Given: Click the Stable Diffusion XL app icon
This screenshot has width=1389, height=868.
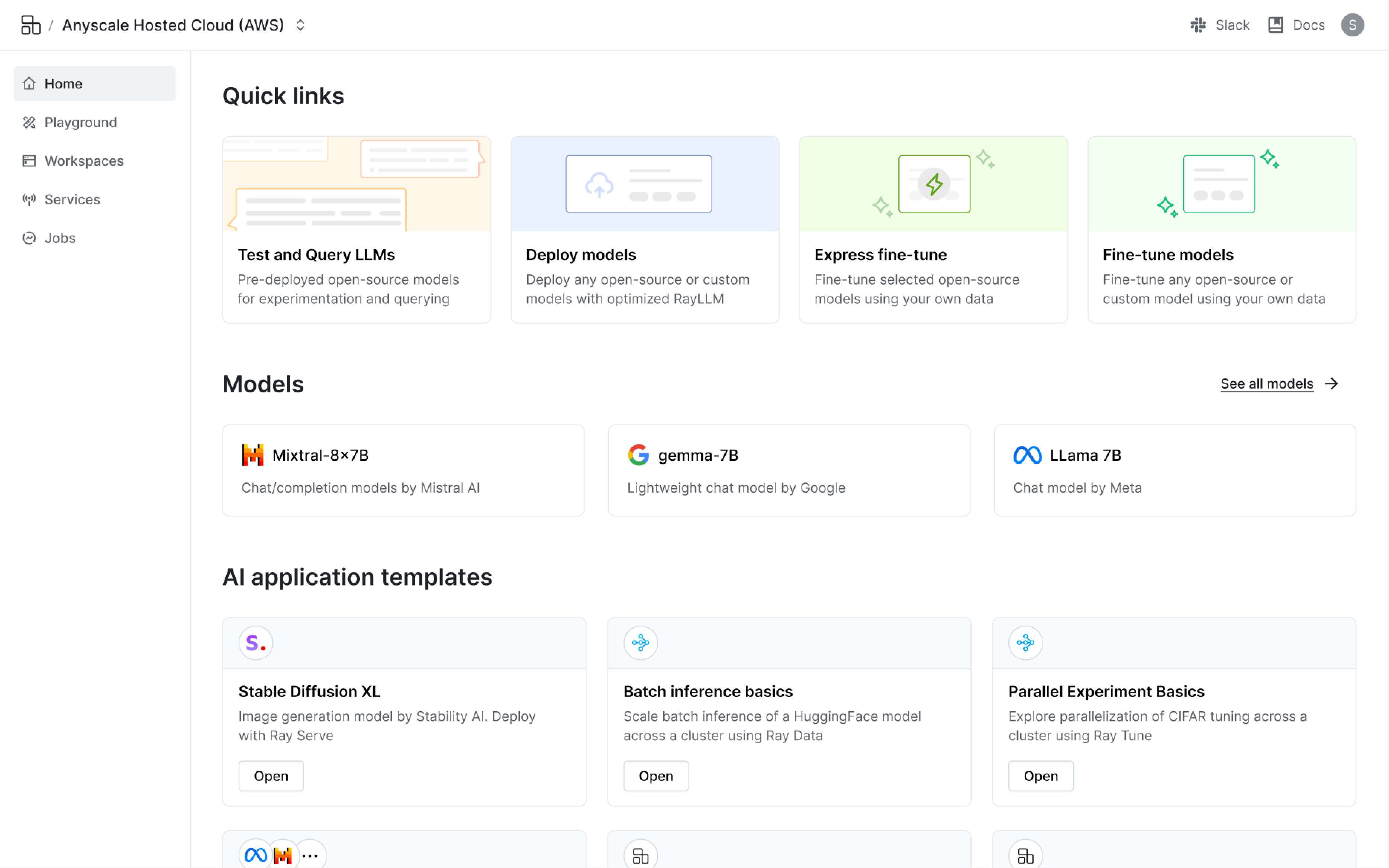Looking at the screenshot, I should pos(255,642).
